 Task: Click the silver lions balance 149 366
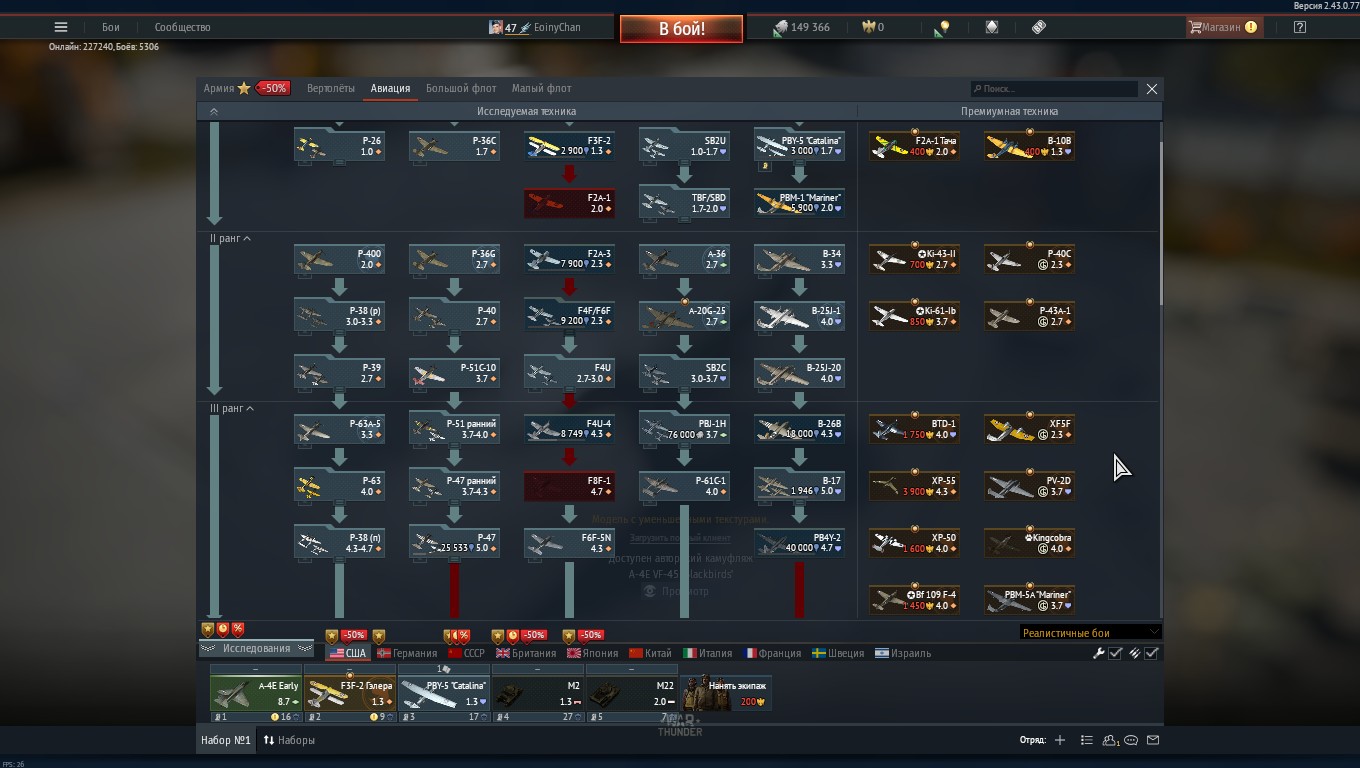801,28
